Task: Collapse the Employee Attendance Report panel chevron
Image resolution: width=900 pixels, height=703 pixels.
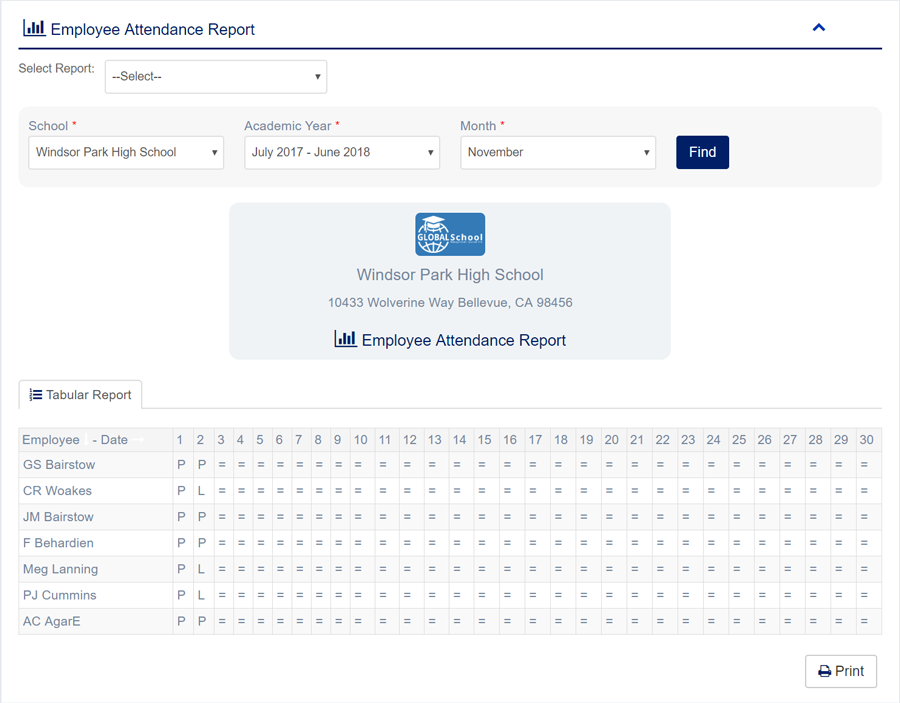Action: click(x=818, y=27)
